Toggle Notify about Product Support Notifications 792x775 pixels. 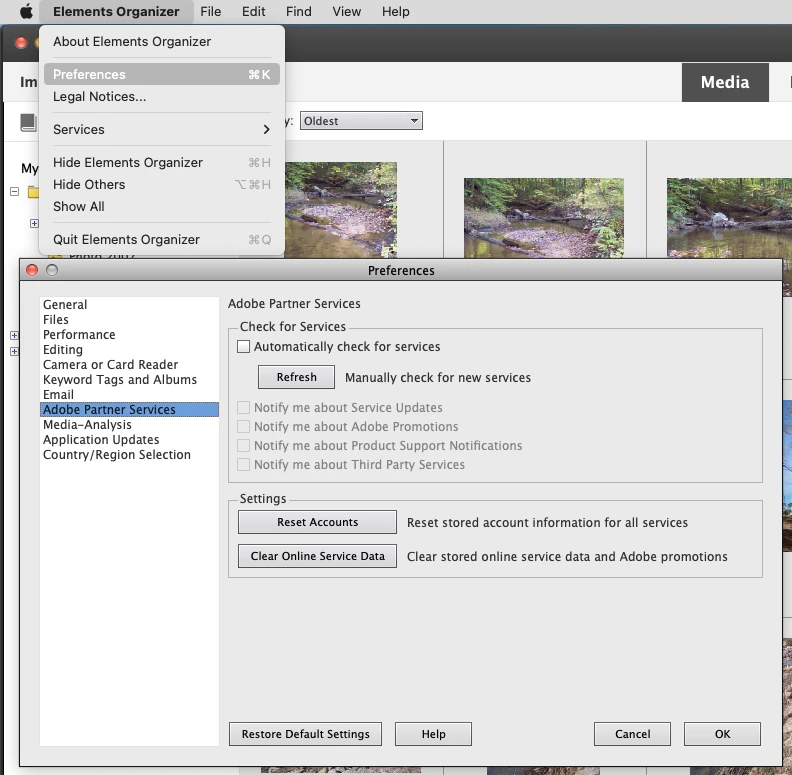click(243, 446)
